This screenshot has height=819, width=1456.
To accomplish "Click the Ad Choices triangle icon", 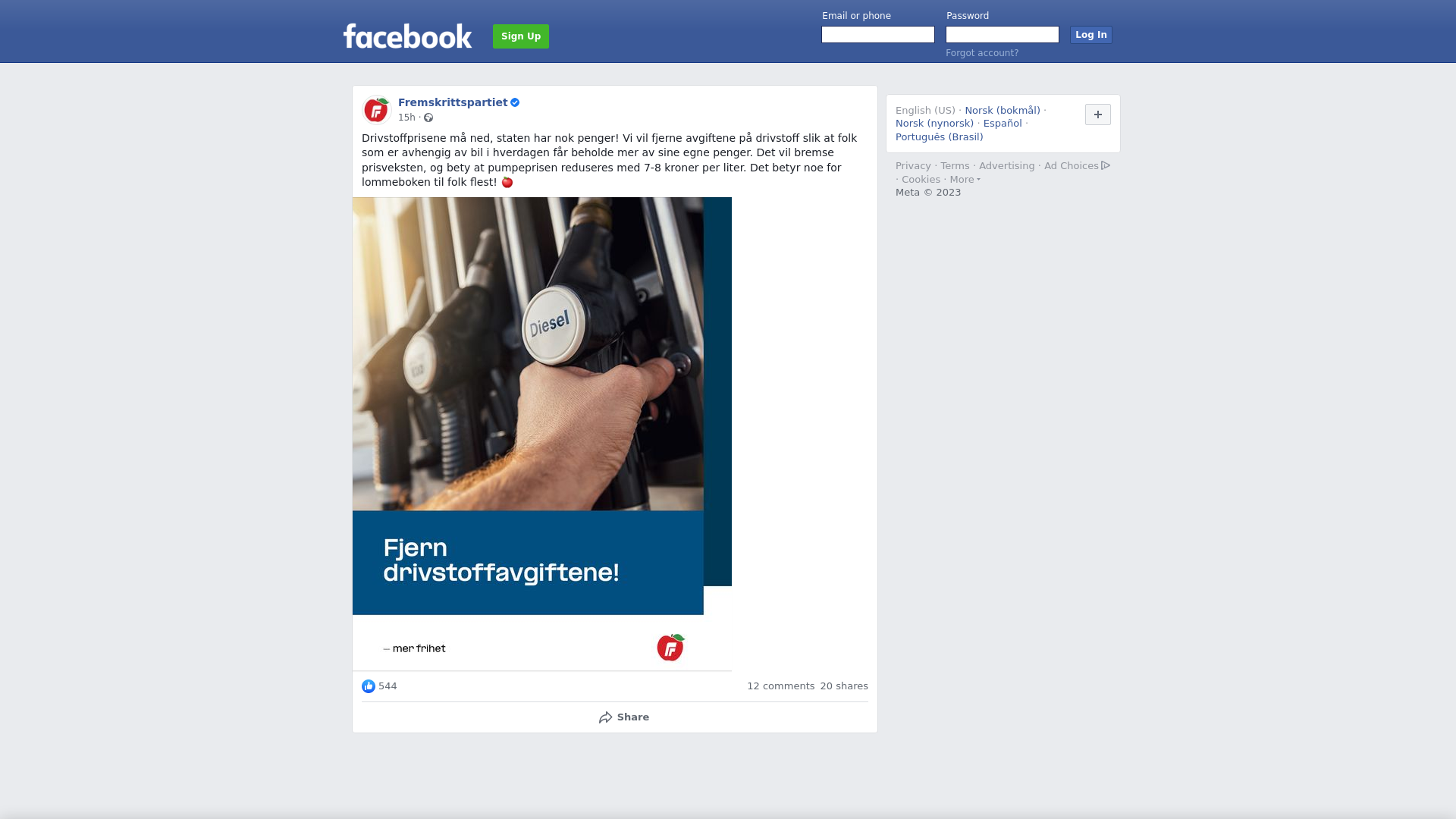I will point(1106,165).
